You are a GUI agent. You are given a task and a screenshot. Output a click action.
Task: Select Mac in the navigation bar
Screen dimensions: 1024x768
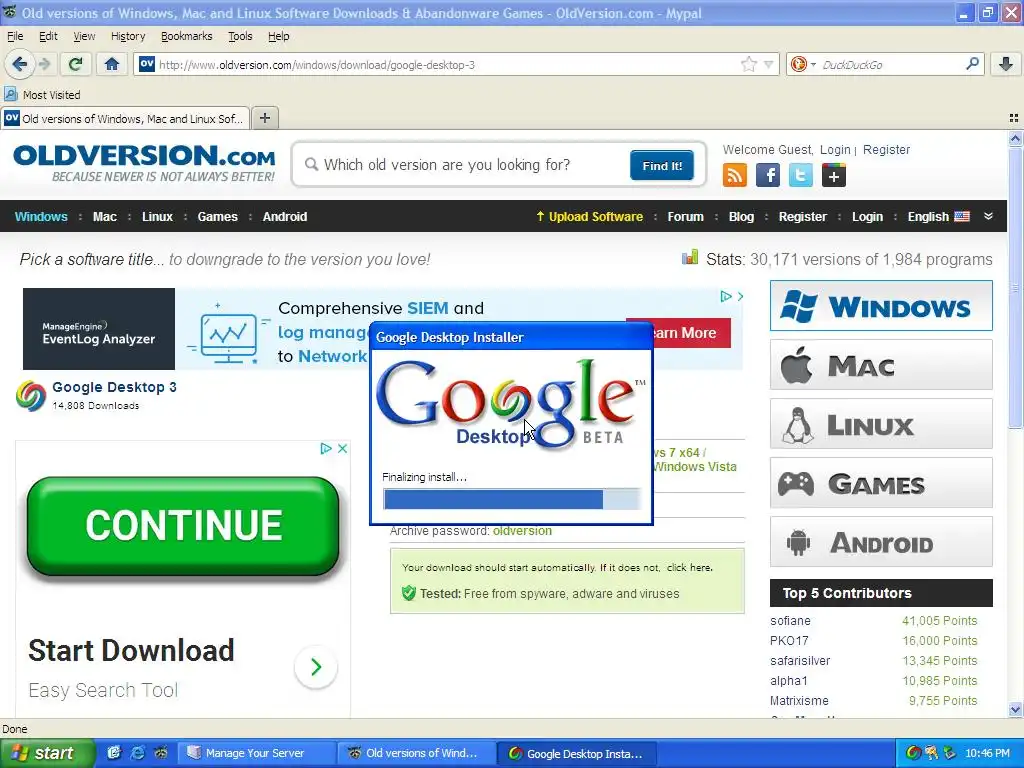(104, 217)
